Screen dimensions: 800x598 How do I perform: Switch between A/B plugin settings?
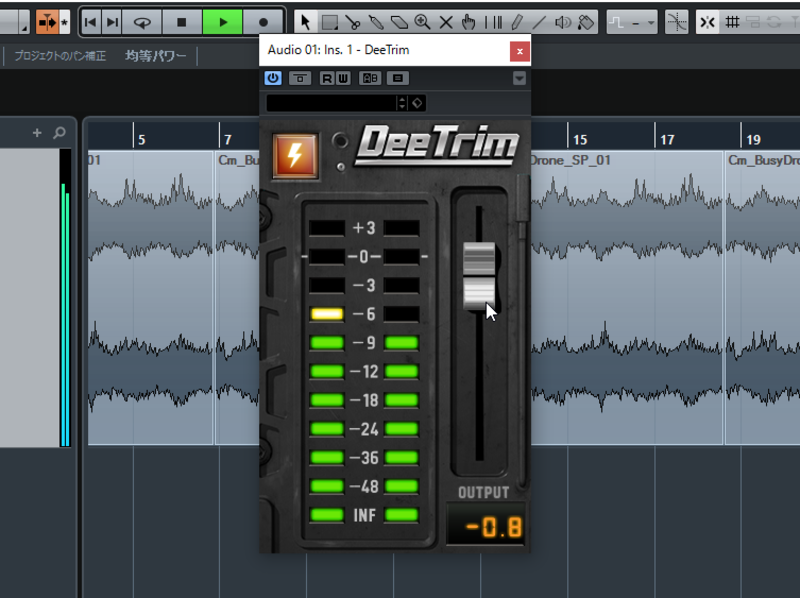370,78
